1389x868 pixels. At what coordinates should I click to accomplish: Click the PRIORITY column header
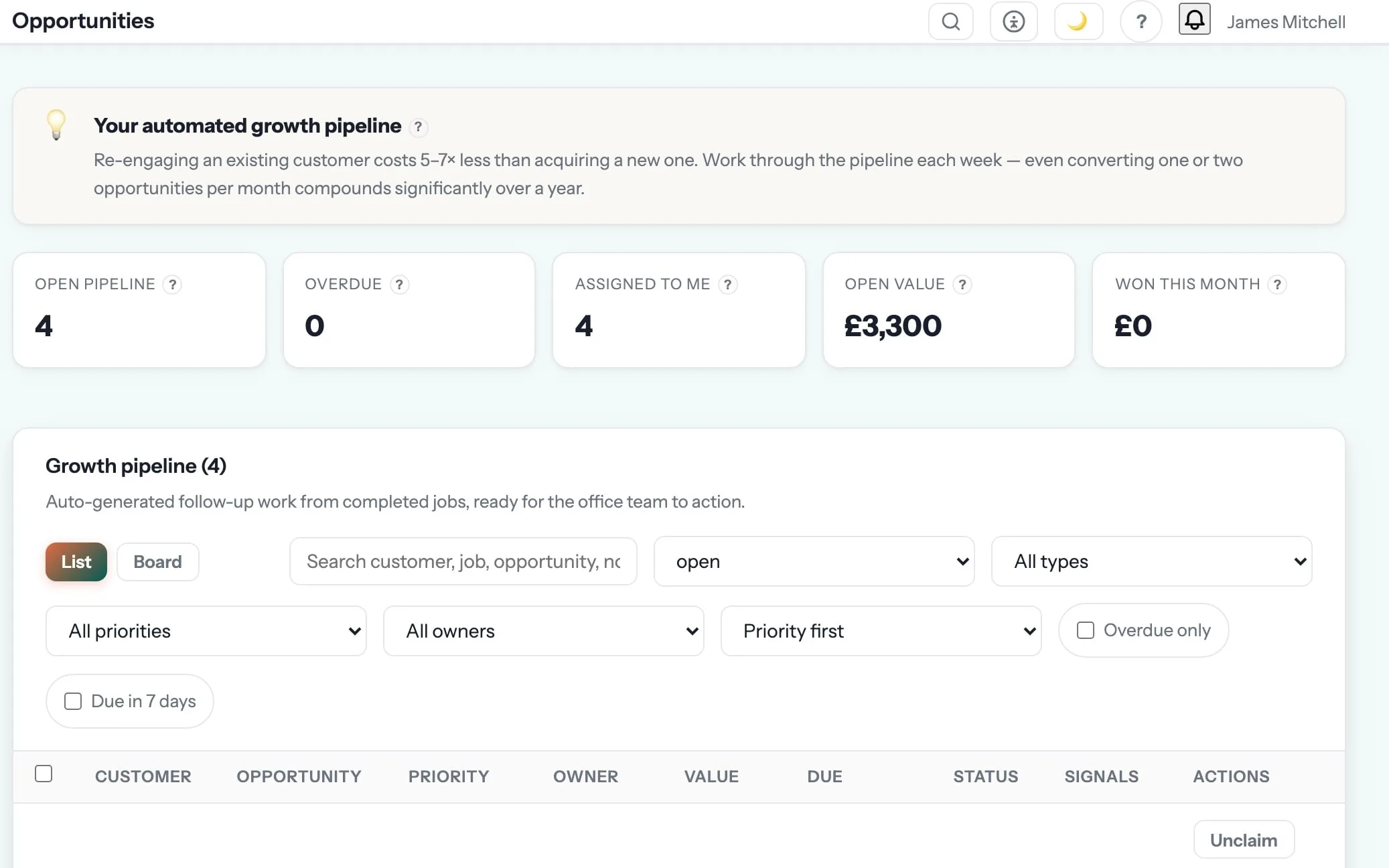coord(449,776)
